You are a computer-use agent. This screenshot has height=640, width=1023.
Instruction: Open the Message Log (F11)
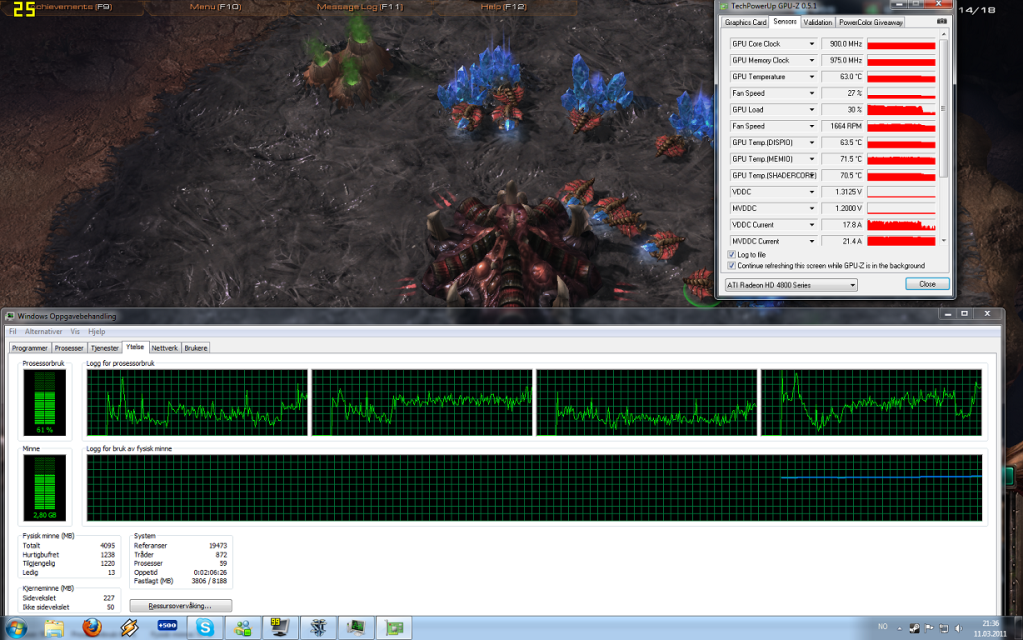point(359,7)
